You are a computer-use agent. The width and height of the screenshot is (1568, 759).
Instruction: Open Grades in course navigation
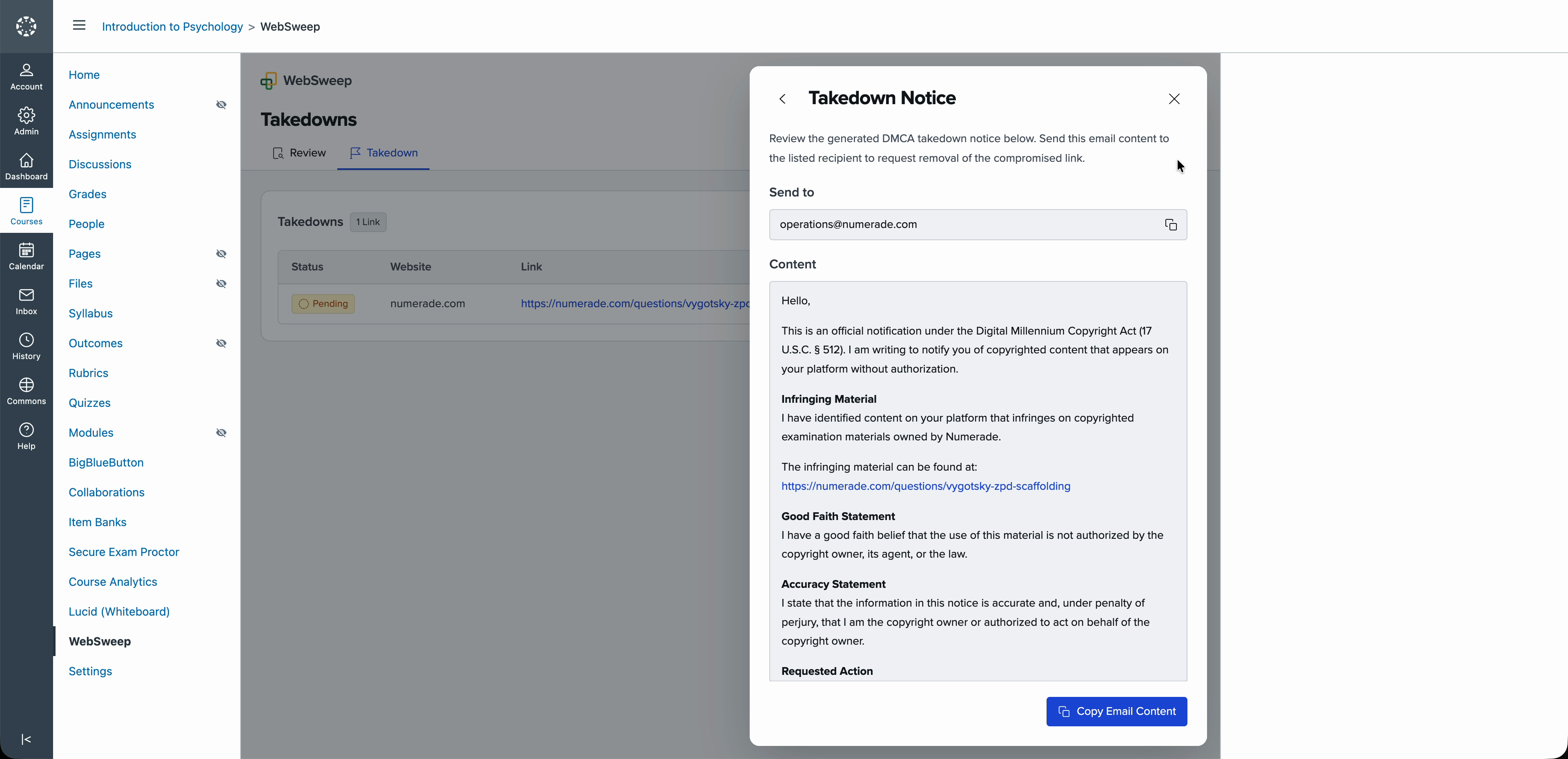pyautogui.click(x=88, y=194)
